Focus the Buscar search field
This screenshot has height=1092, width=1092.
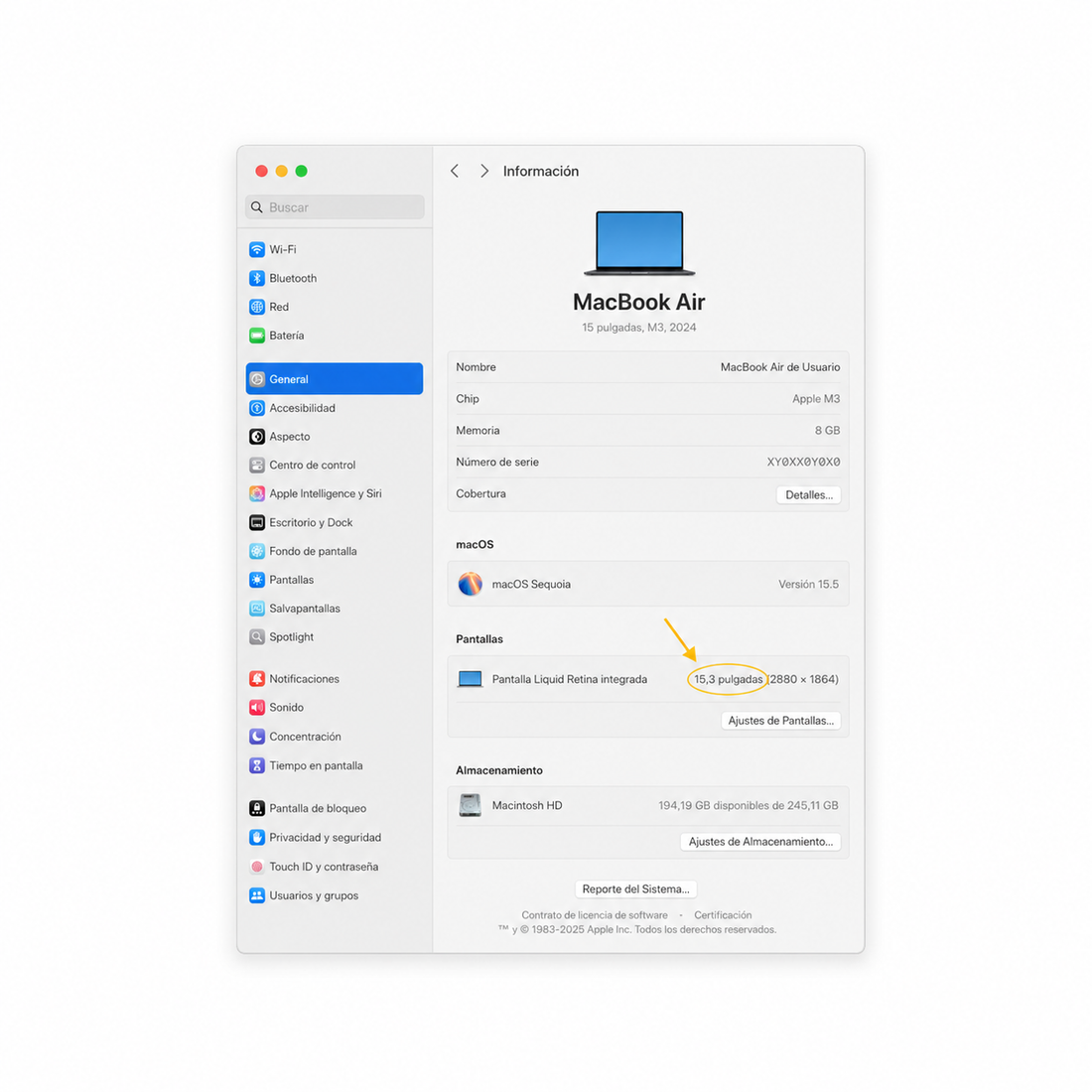[335, 206]
